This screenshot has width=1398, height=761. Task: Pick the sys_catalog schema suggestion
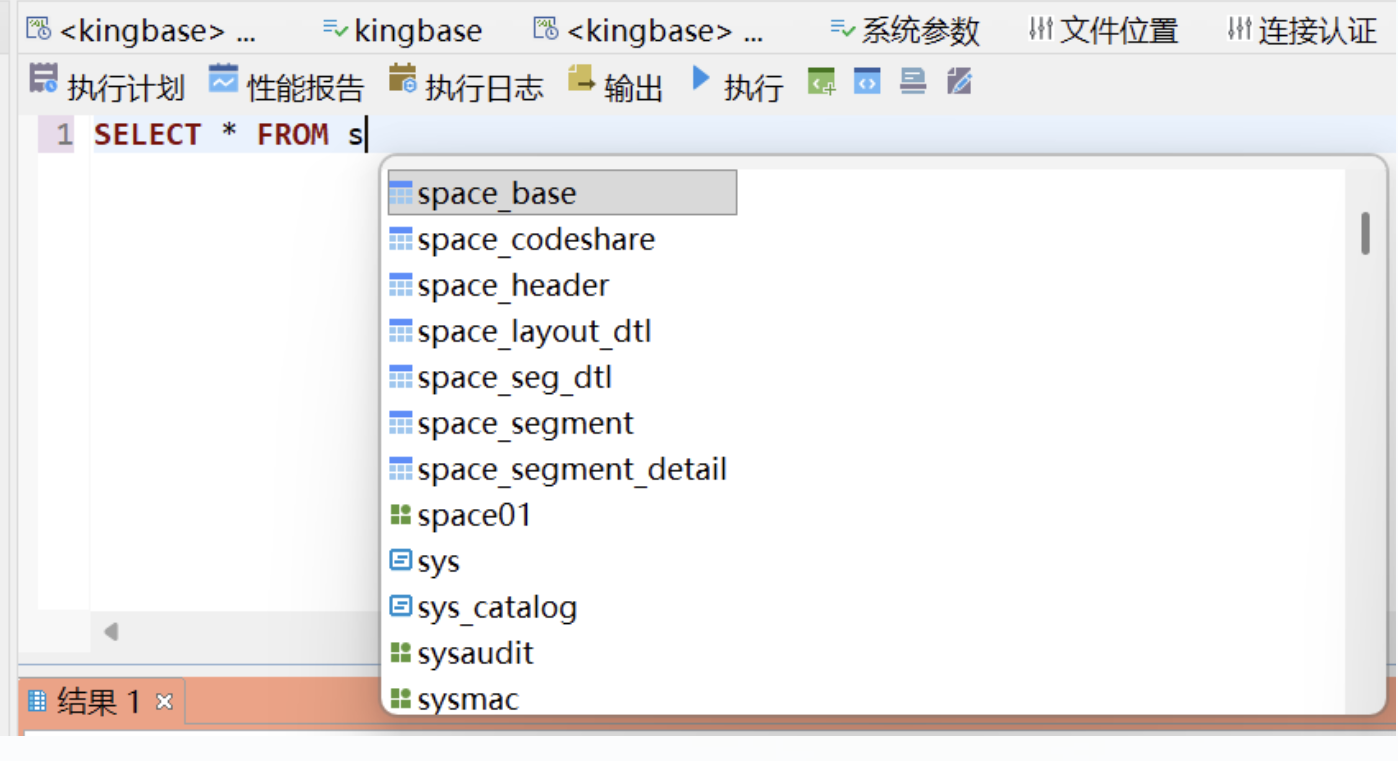pyautogui.click(x=496, y=607)
